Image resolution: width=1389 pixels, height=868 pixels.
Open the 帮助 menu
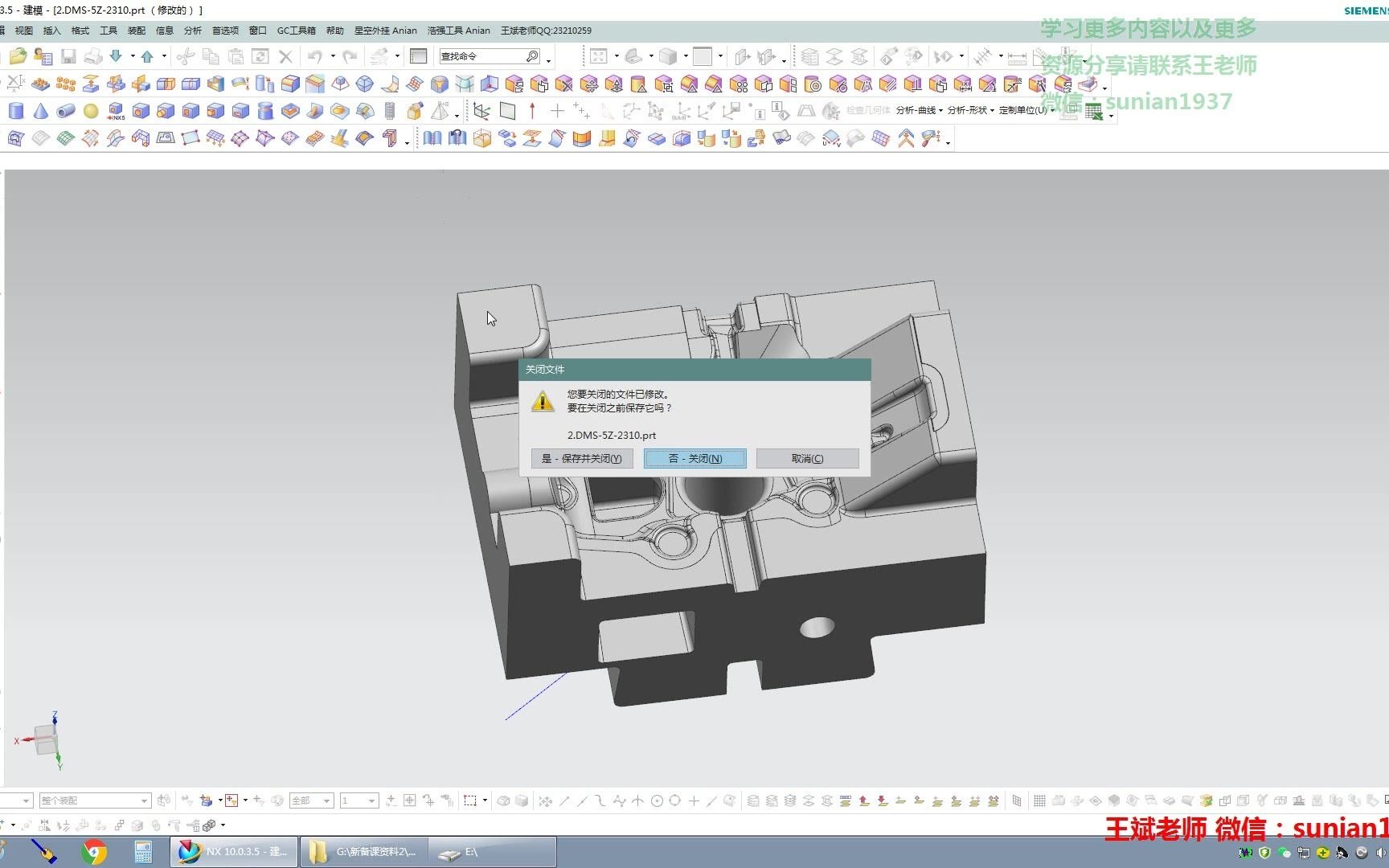click(335, 31)
